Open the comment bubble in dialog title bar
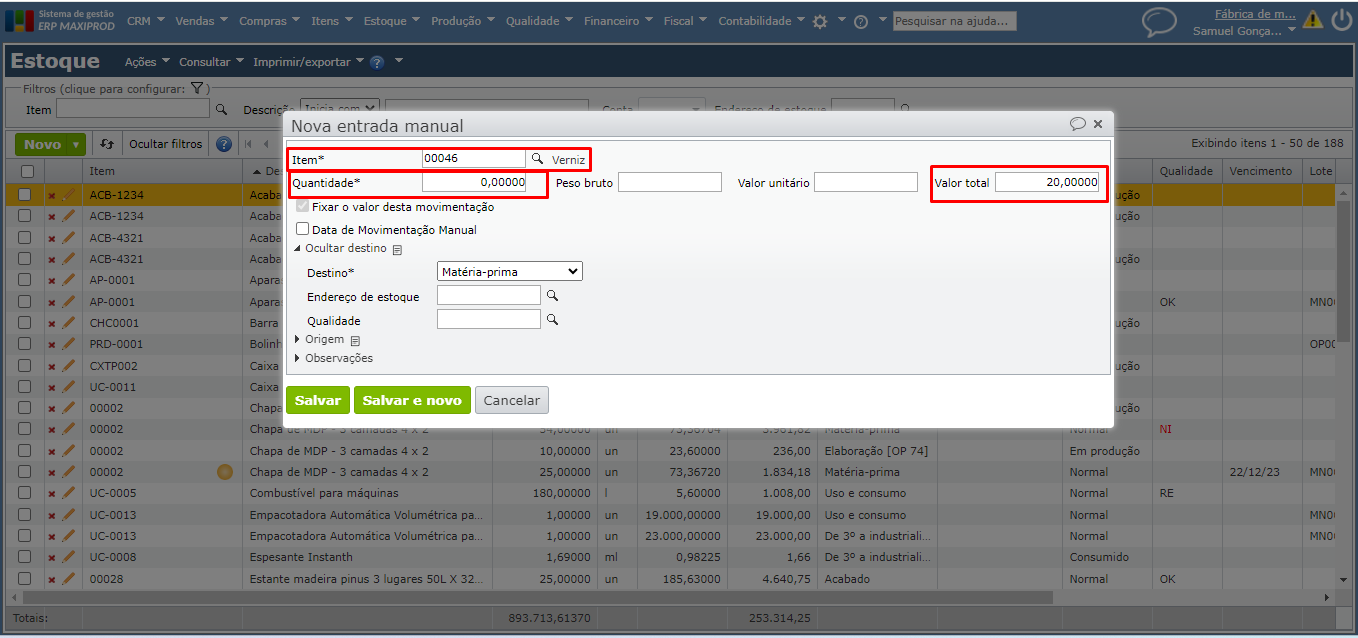This screenshot has width=1358, height=638. click(1077, 124)
